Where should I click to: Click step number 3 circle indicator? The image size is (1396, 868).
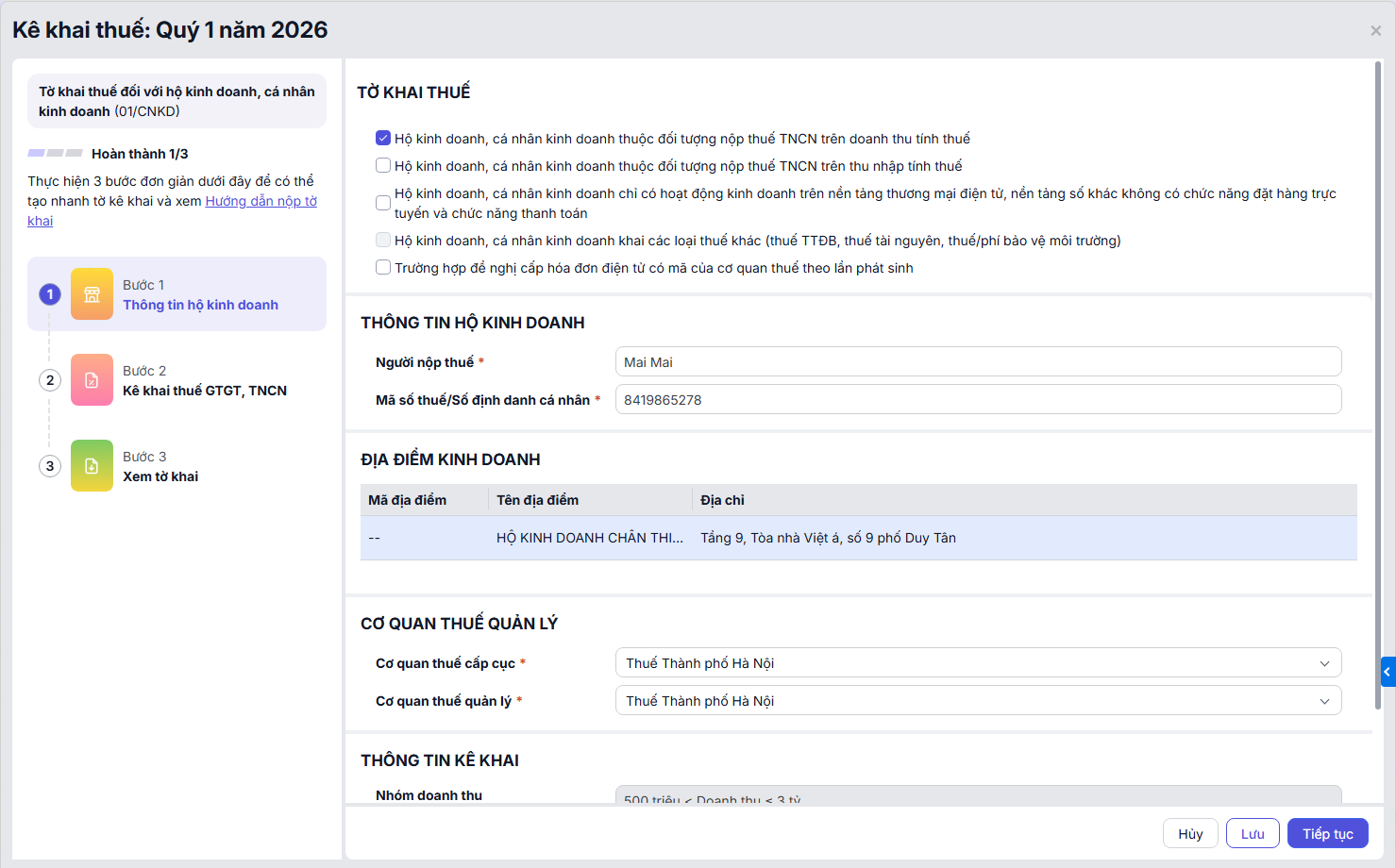point(50,466)
